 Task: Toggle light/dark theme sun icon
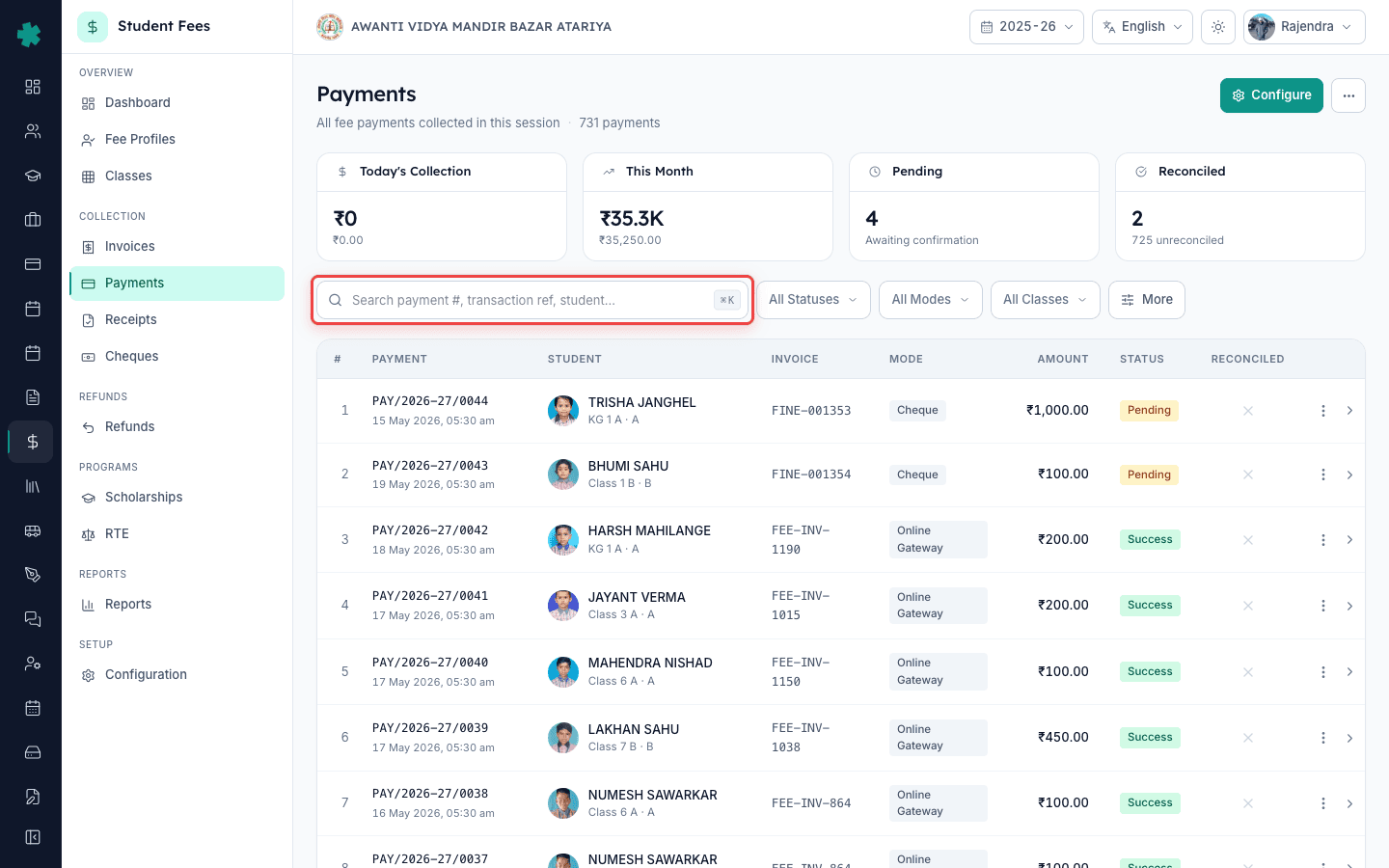pos(1218,27)
